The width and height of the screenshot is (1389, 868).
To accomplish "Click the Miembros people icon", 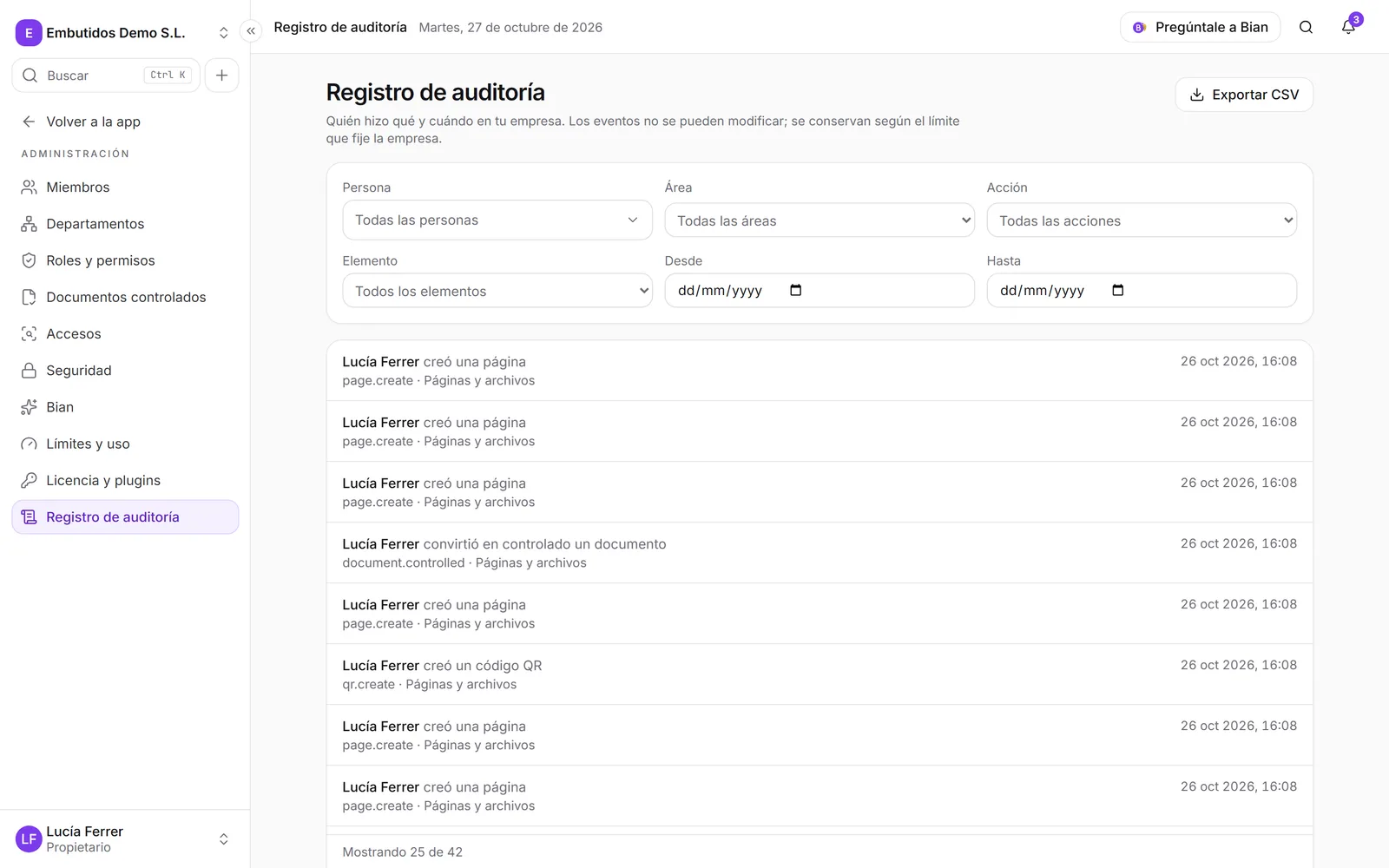I will [29, 187].
